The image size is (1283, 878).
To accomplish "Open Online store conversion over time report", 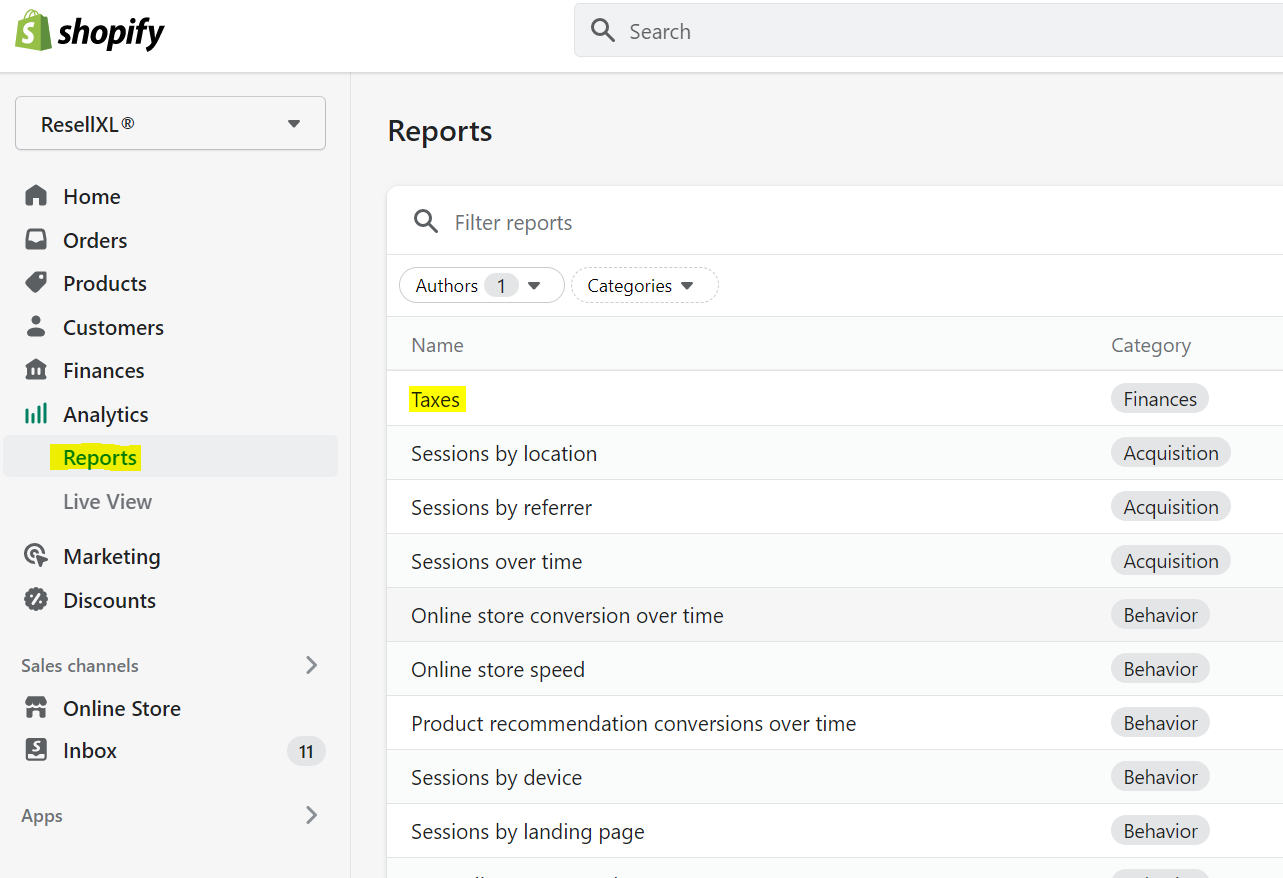I will pyautogui.click(x=567, y=616).
